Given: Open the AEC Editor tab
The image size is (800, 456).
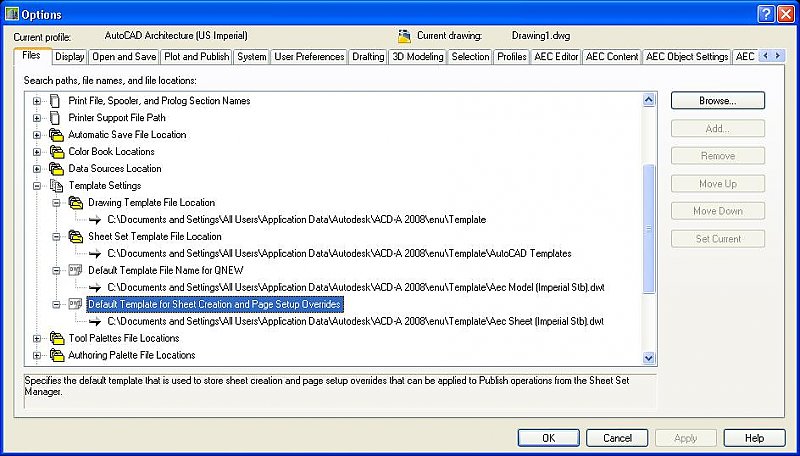Looking at the screenshot, I should (556, 57).
